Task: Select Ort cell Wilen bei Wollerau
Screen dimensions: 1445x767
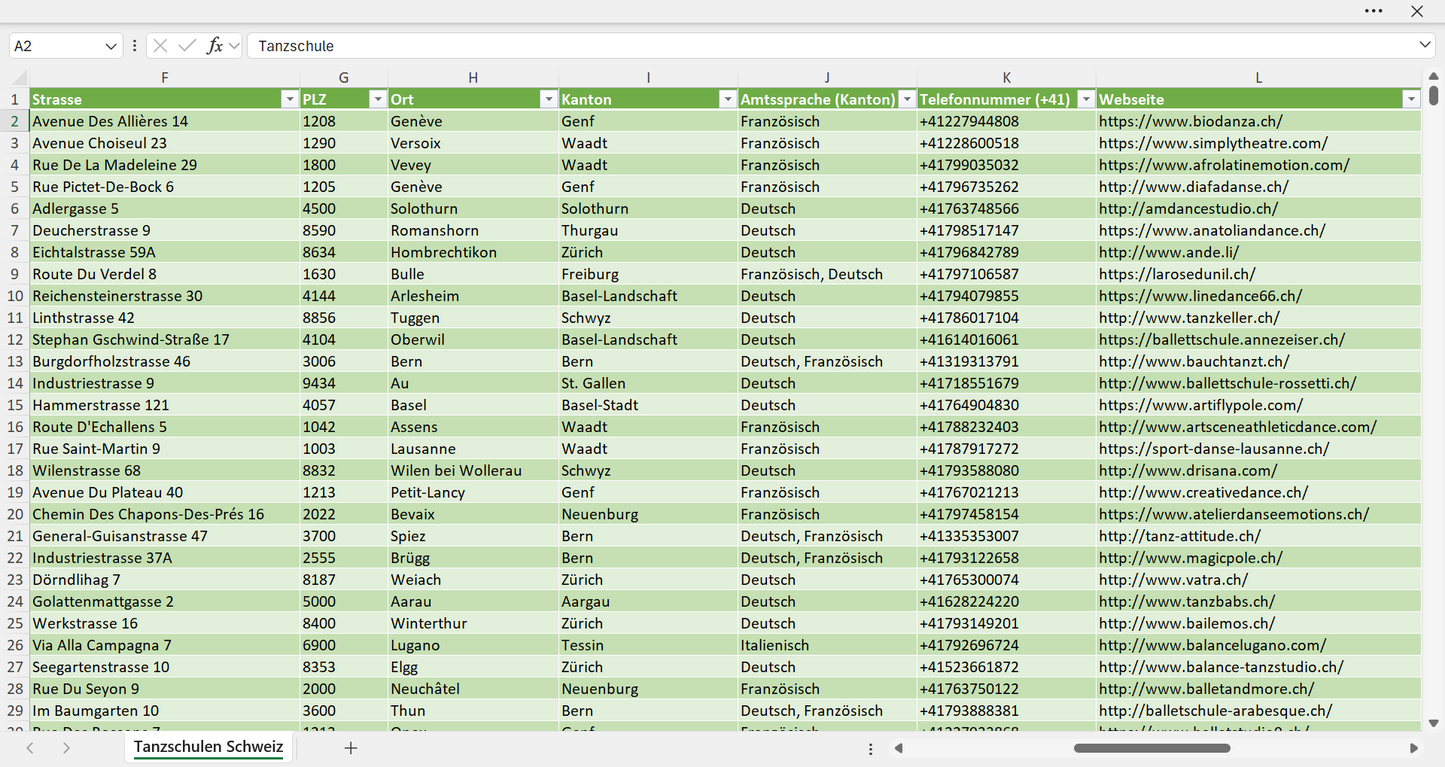Action: (473, 470)
